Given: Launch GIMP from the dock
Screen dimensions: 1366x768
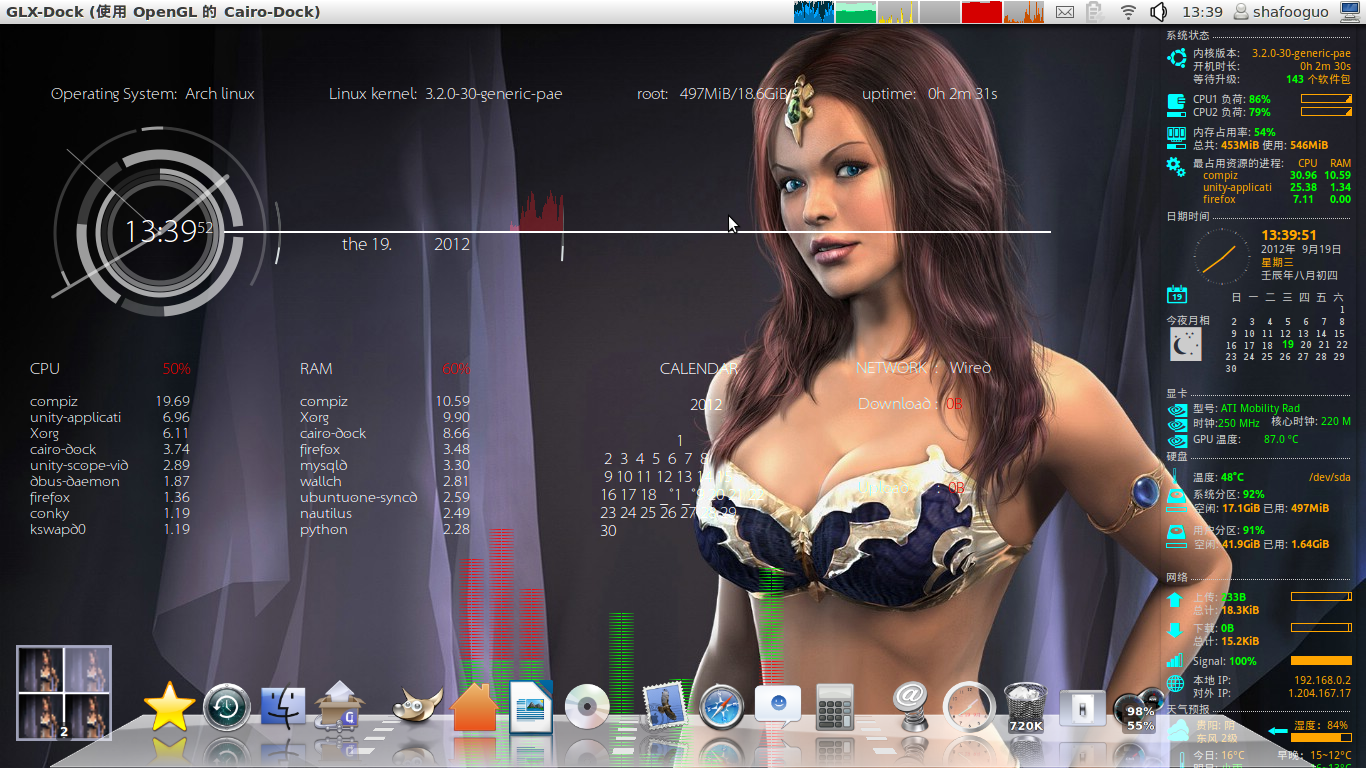Looking at the screenshot, I should click(417, 708).
